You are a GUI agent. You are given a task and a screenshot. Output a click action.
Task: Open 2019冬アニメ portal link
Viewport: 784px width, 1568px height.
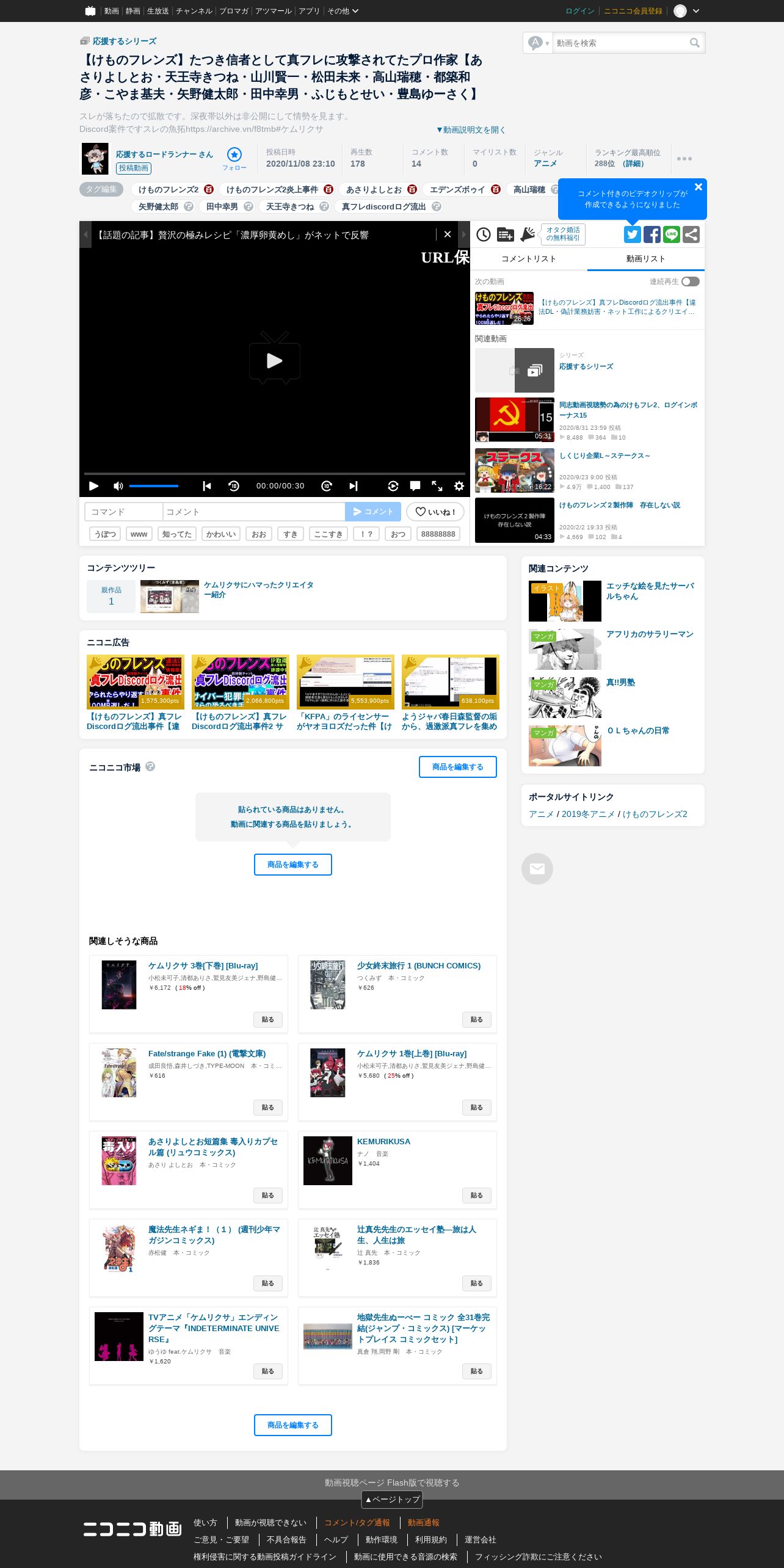point(588,814)
